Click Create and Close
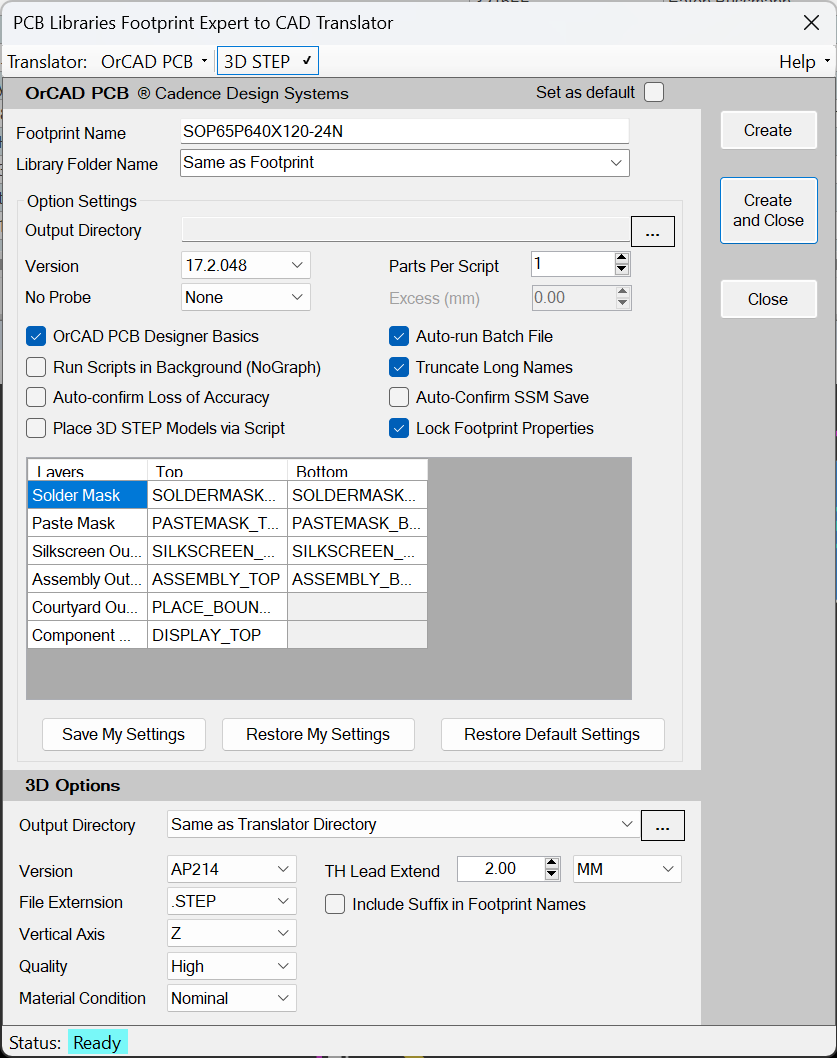 768,211
